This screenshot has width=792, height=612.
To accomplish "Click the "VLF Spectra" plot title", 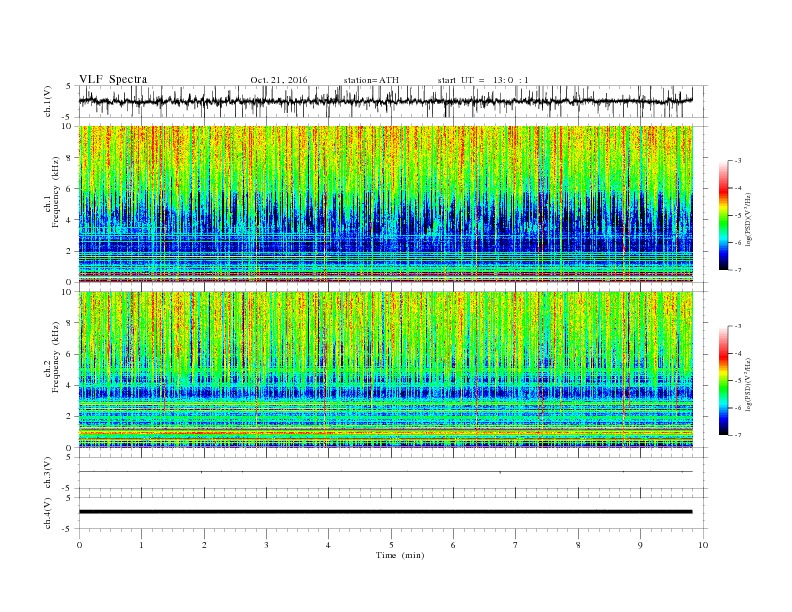I will (113, 79).
